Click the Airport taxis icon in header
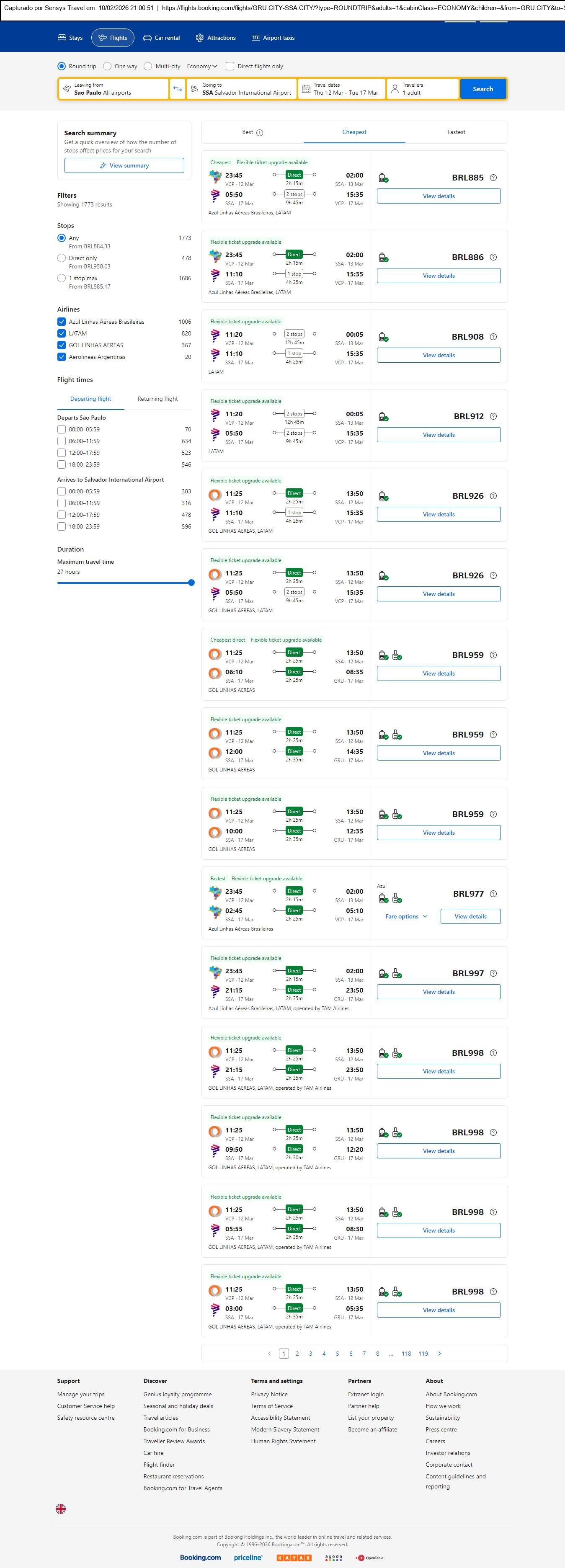This screenshot has height=1568, width=565. 256,38
